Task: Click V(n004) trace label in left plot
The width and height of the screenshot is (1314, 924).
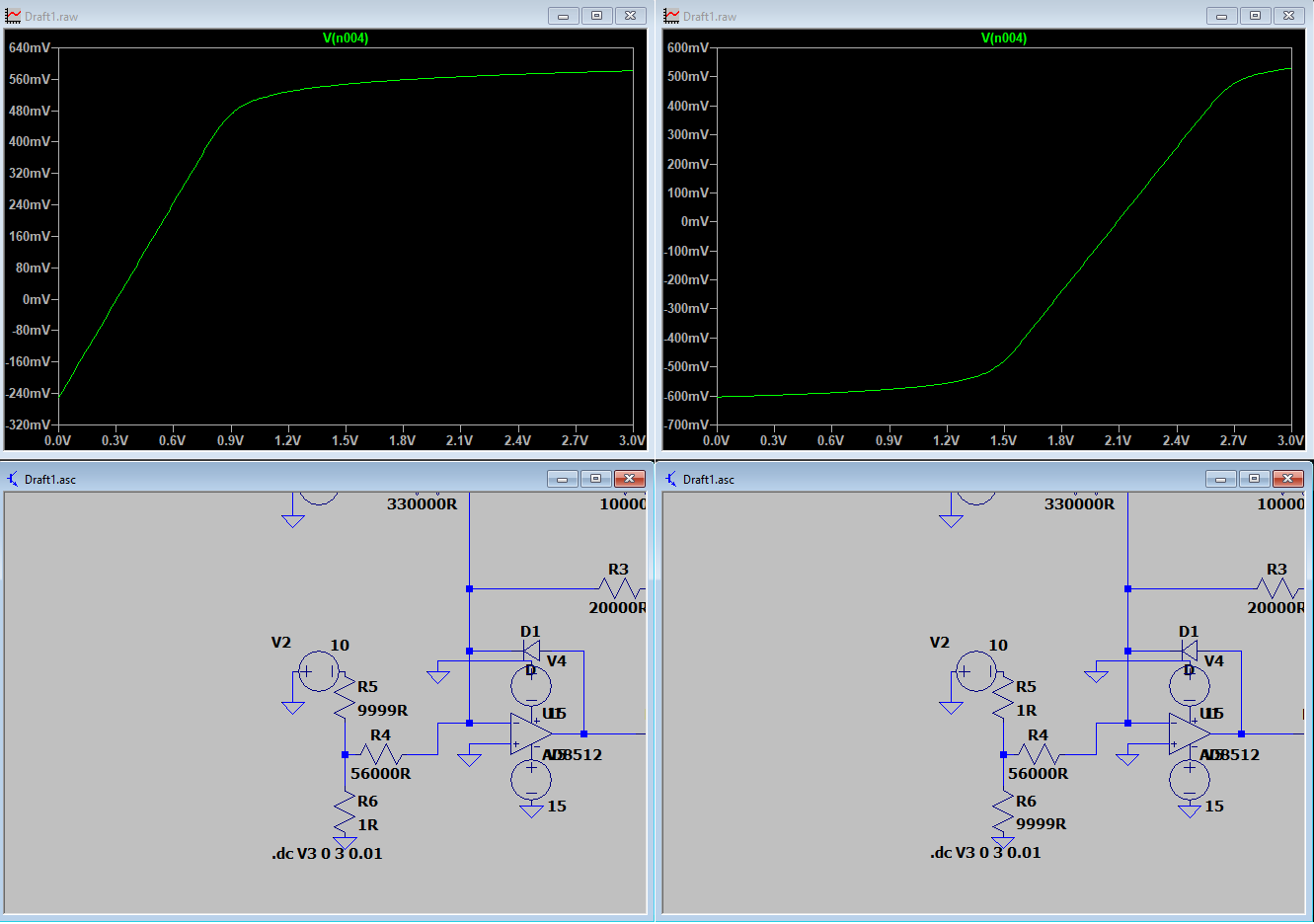Action: pyautogui.click(x=346, y=38)
